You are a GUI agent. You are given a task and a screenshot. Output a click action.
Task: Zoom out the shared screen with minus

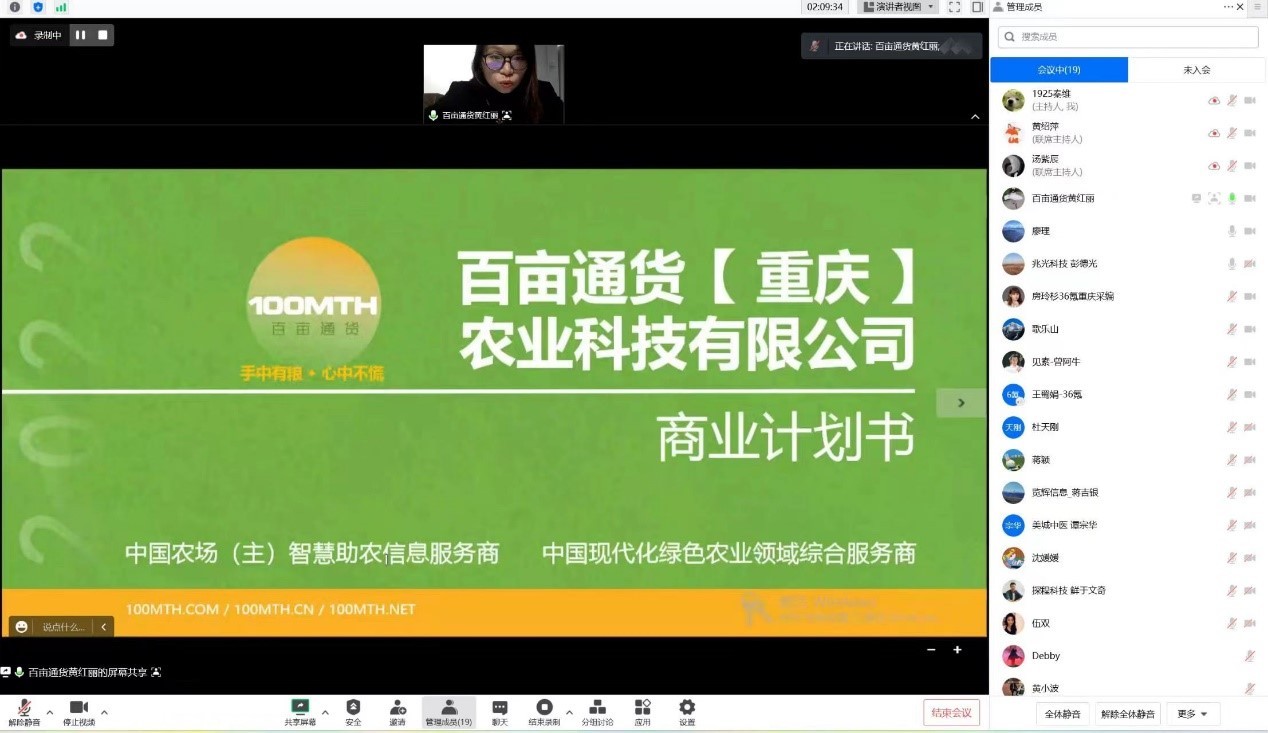coord(931,650)
